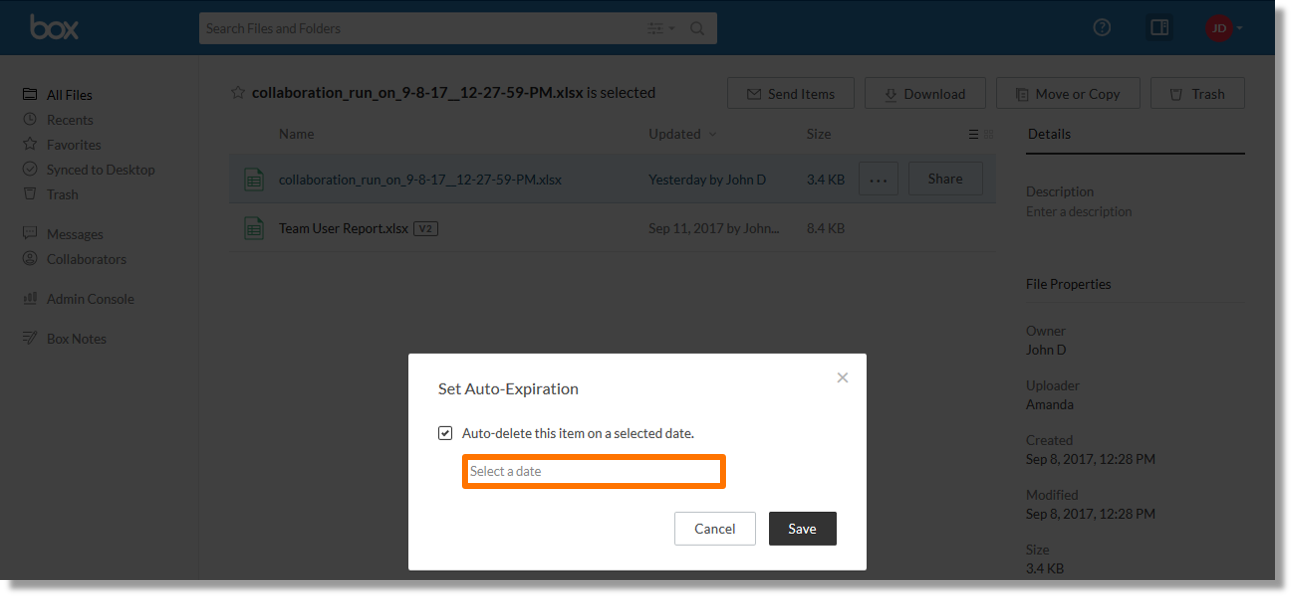This screenshot has height=598, width=1293.
Task: Open the JD account avatar menu
Action: 1224,28
